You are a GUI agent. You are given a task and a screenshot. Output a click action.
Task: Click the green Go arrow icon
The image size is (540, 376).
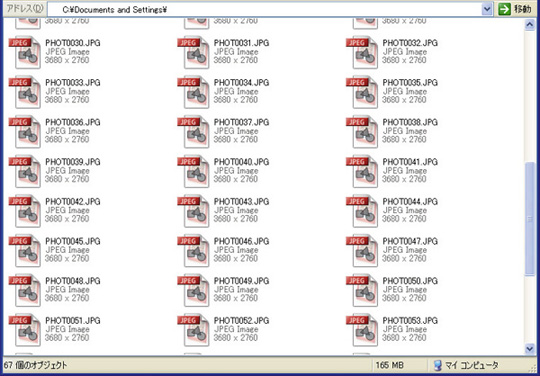(x=505, y=9)
